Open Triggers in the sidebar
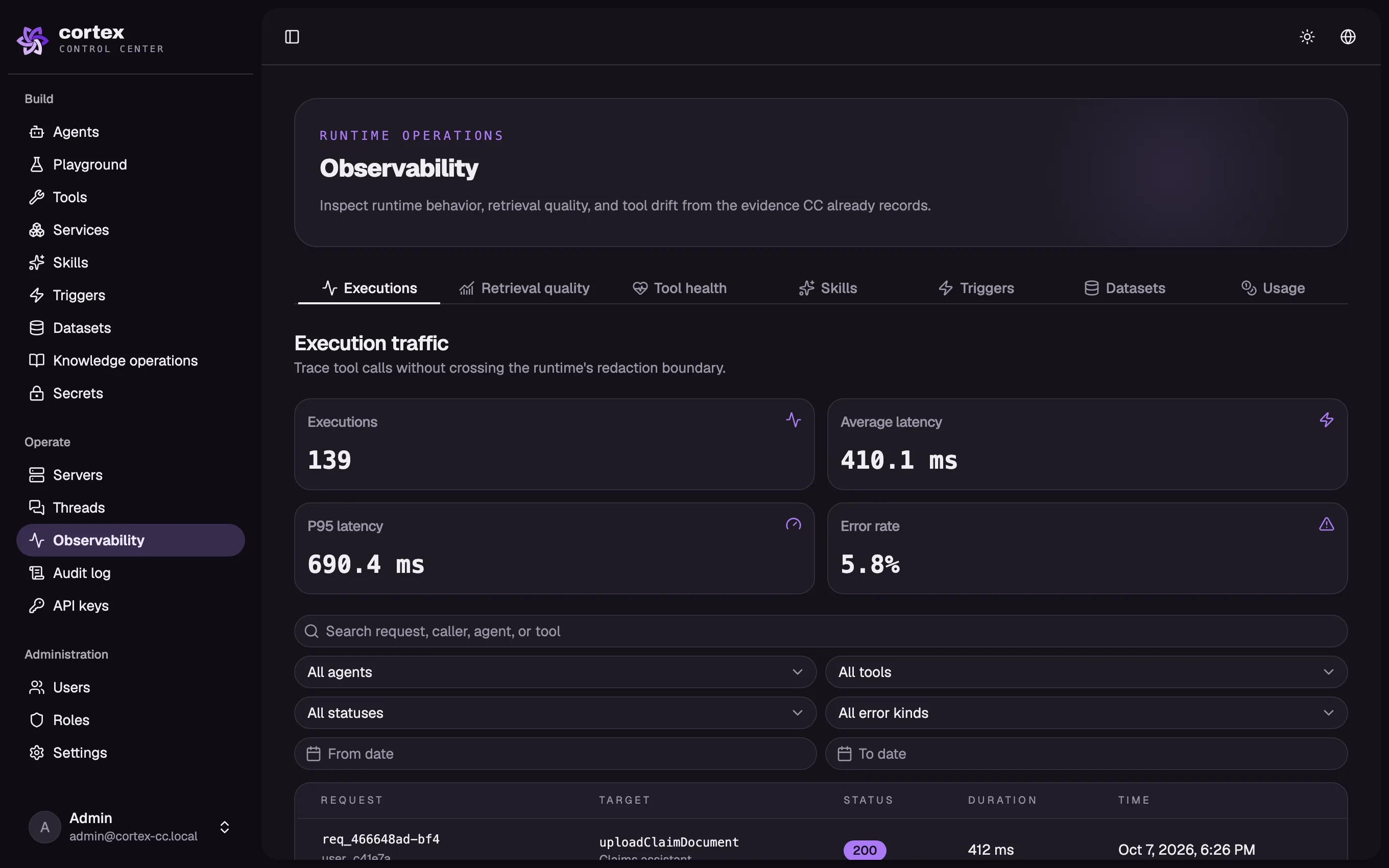Viewport: 1389px width, 868px height. [x=131, y=296]
